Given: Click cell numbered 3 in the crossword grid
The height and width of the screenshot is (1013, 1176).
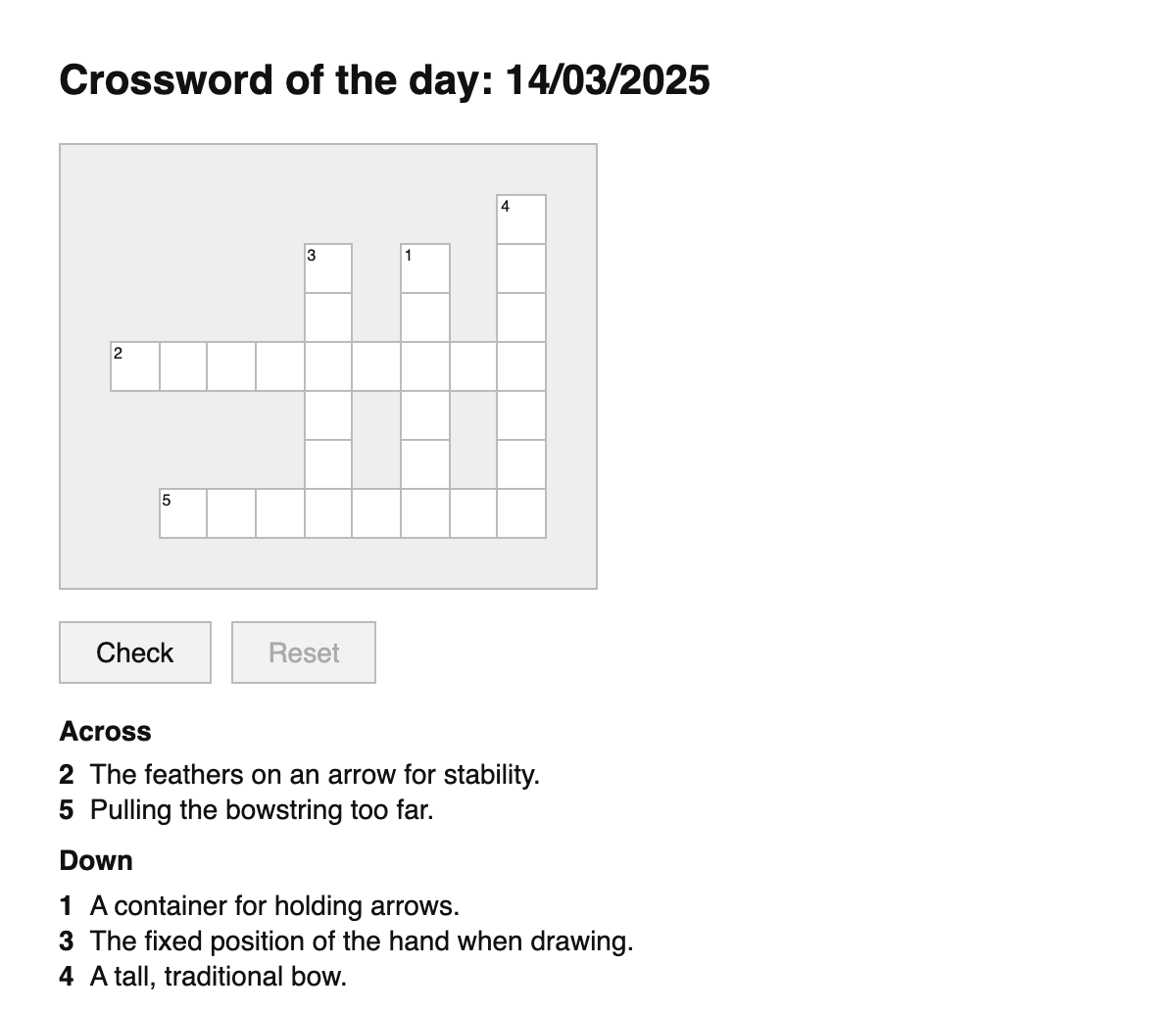Looking at the screenshot, I should 328,266.
